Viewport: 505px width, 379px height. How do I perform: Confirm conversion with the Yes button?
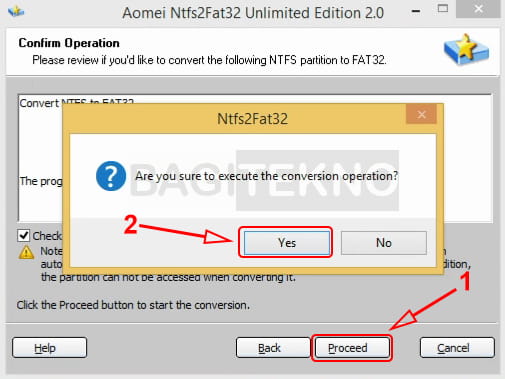pyautogui.click(x=287, y=243)
